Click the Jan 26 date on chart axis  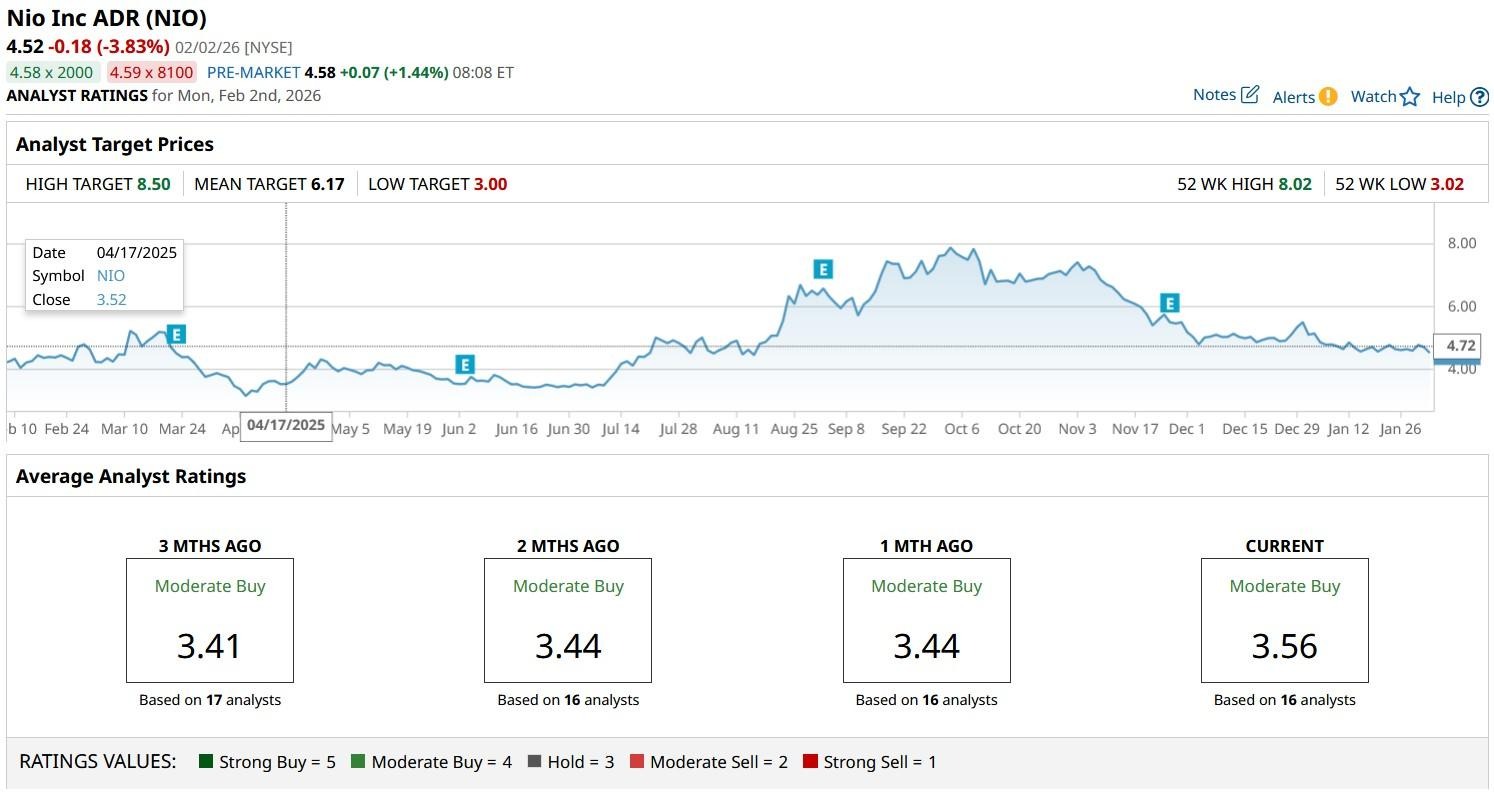1400,429
